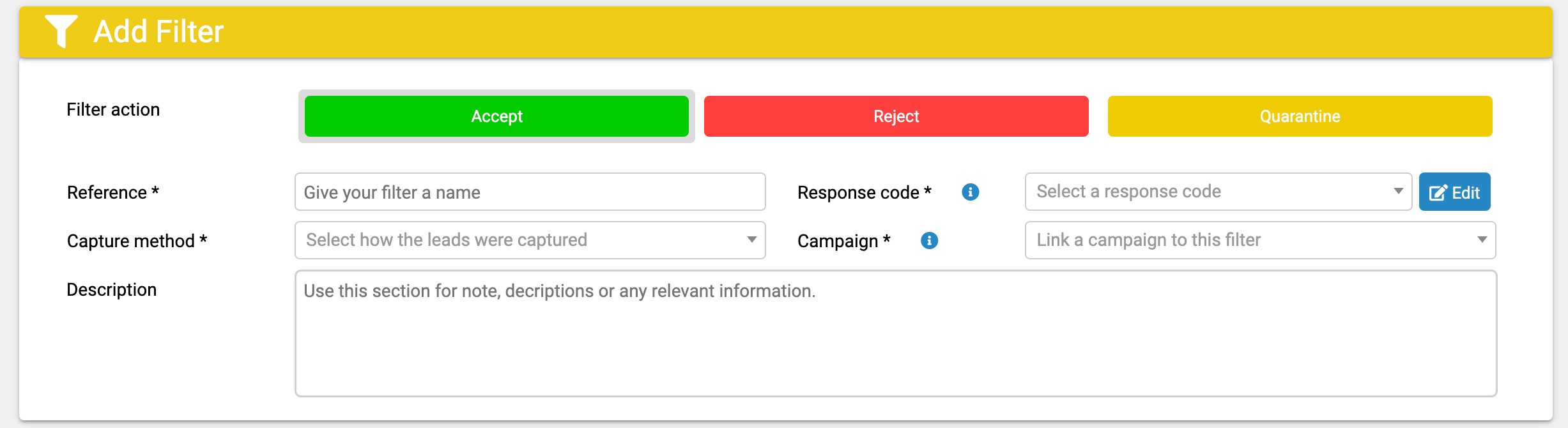Click the info icon beside Response code
1568x428 pixels.
[971, 191]
